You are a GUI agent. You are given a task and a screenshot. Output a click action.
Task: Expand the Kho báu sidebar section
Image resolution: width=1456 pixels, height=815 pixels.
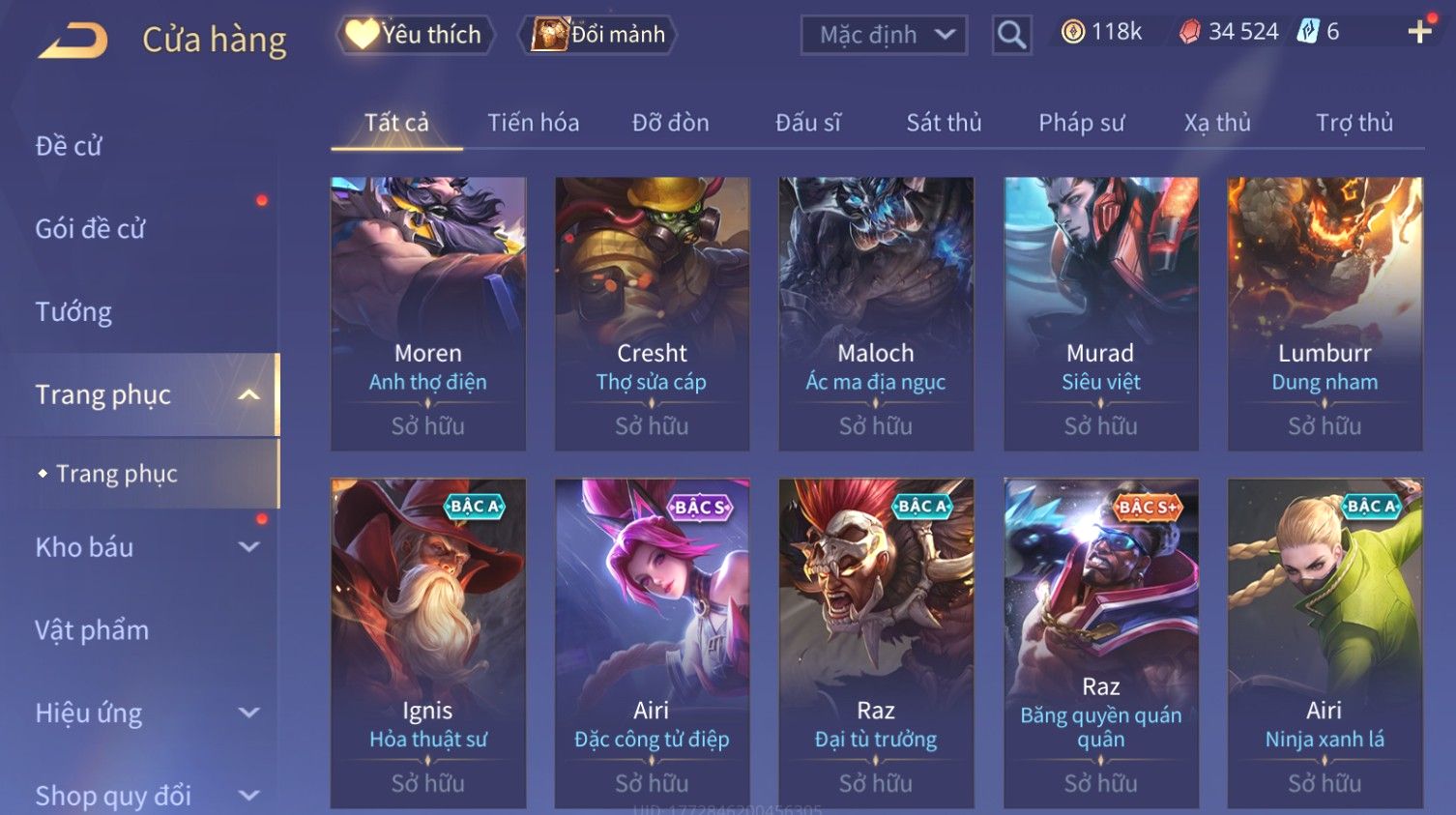(x=248, y=547)
